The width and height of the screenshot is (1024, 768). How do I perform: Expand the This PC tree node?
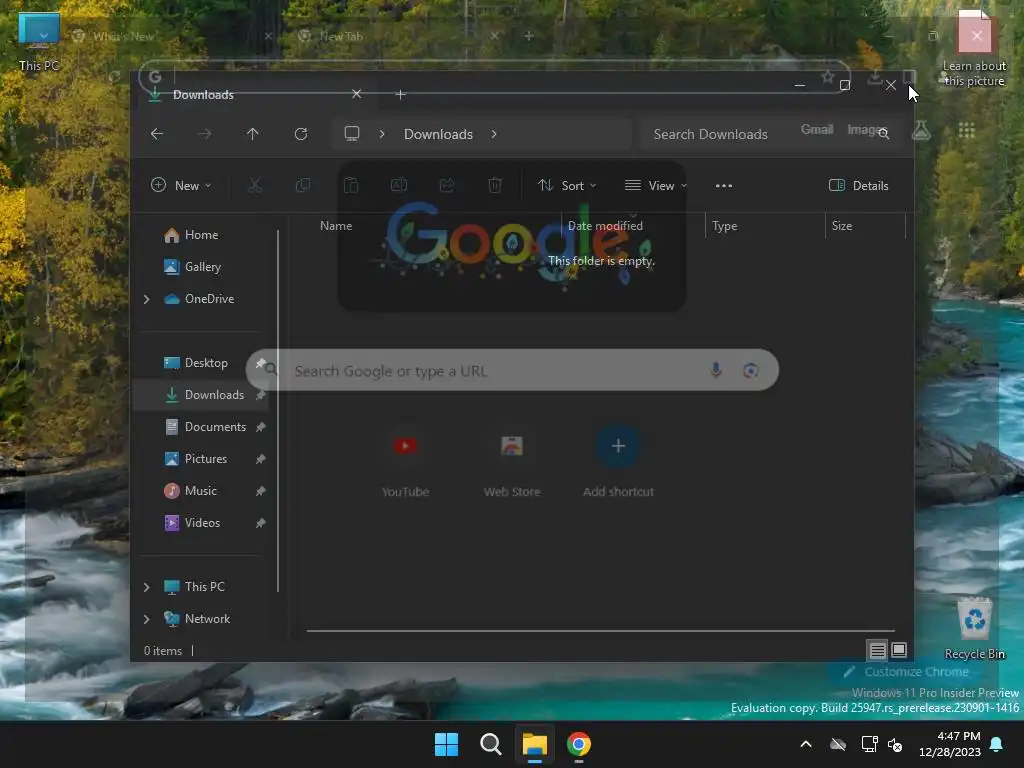pos(146,587)
